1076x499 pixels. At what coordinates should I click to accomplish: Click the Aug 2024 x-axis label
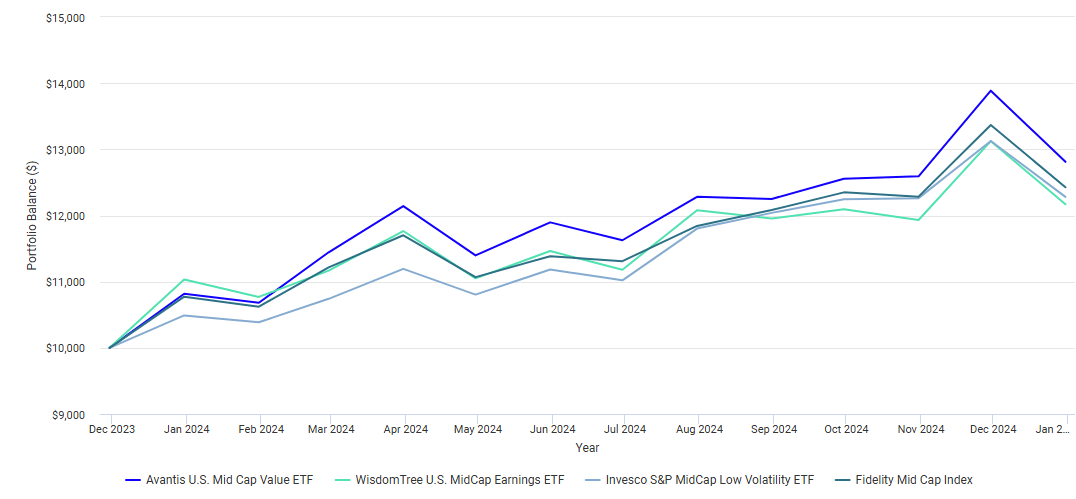point(698,430)
